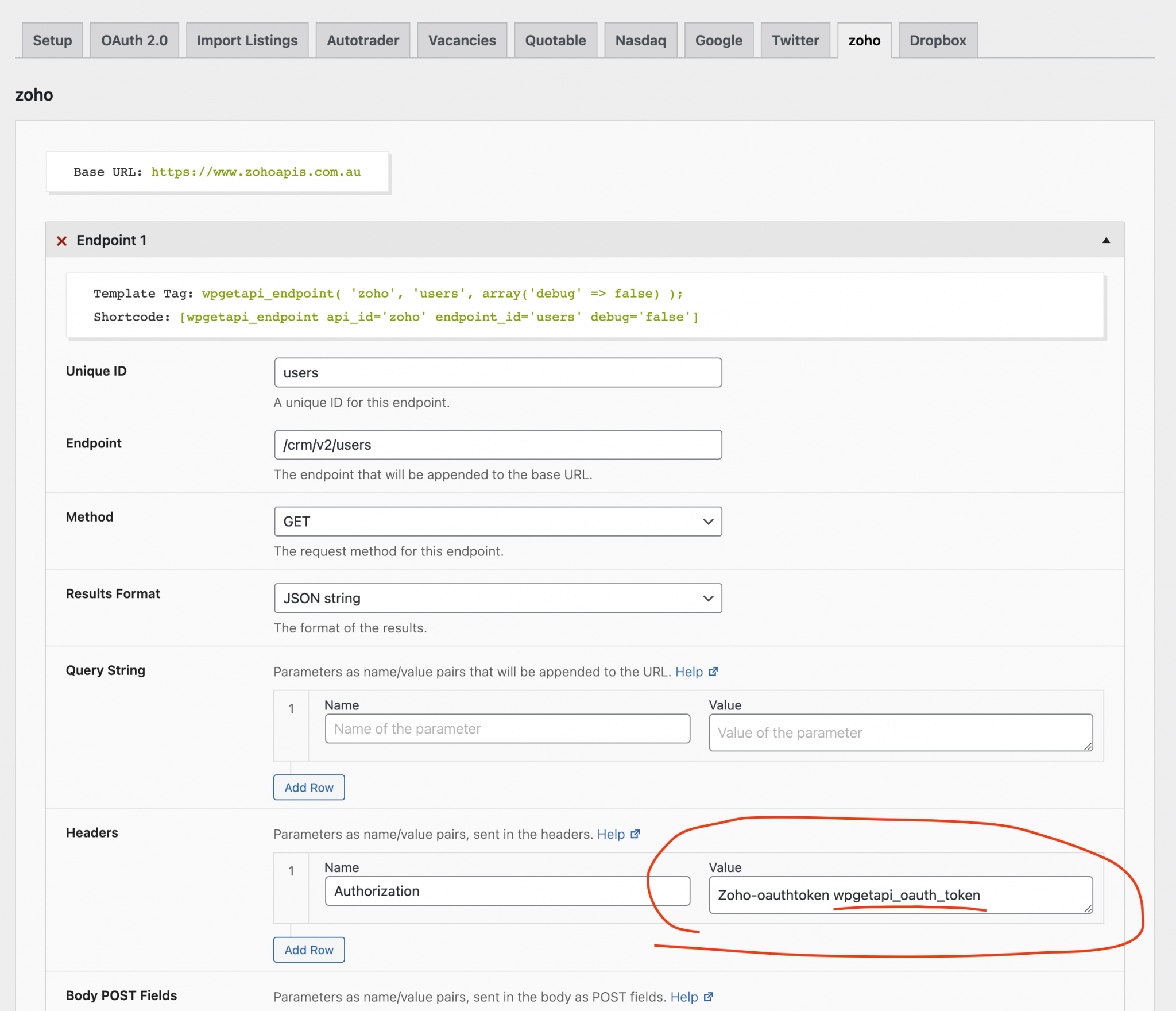1176x1011 pixels.
Task: Click Add Row under Headers
Action: [308, 950]
